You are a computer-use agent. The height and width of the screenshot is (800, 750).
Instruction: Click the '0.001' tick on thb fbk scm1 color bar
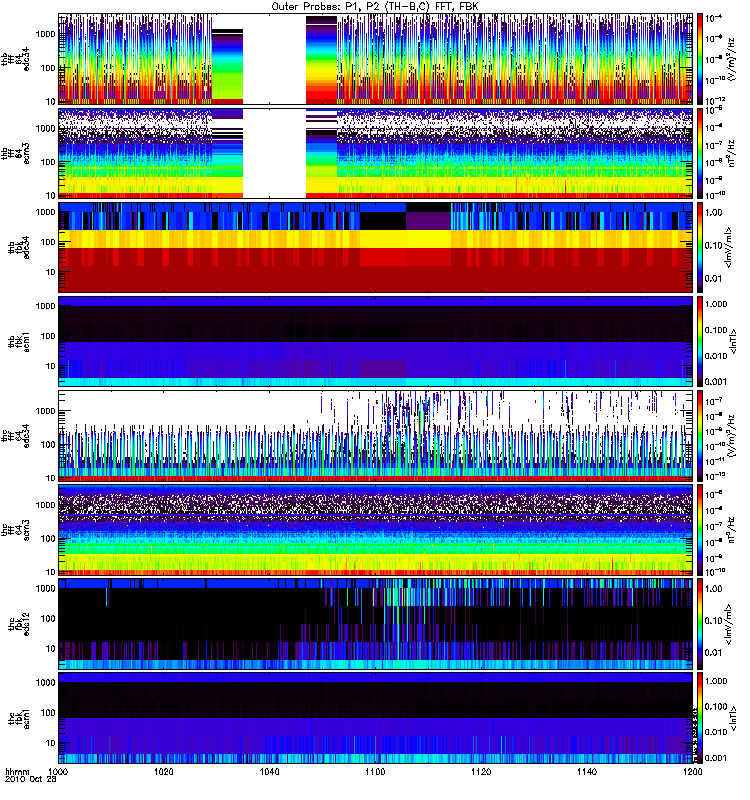pos(716,382)
